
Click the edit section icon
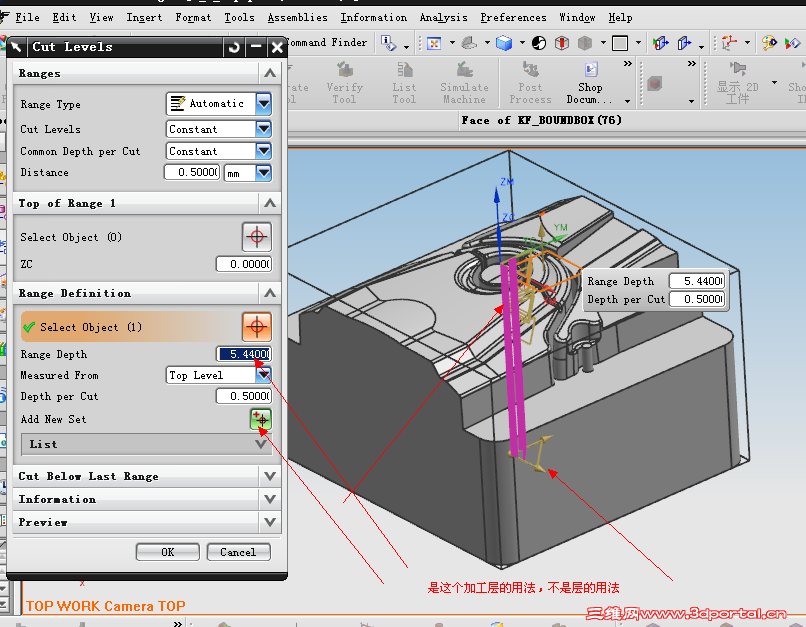(x=684, y=43)
